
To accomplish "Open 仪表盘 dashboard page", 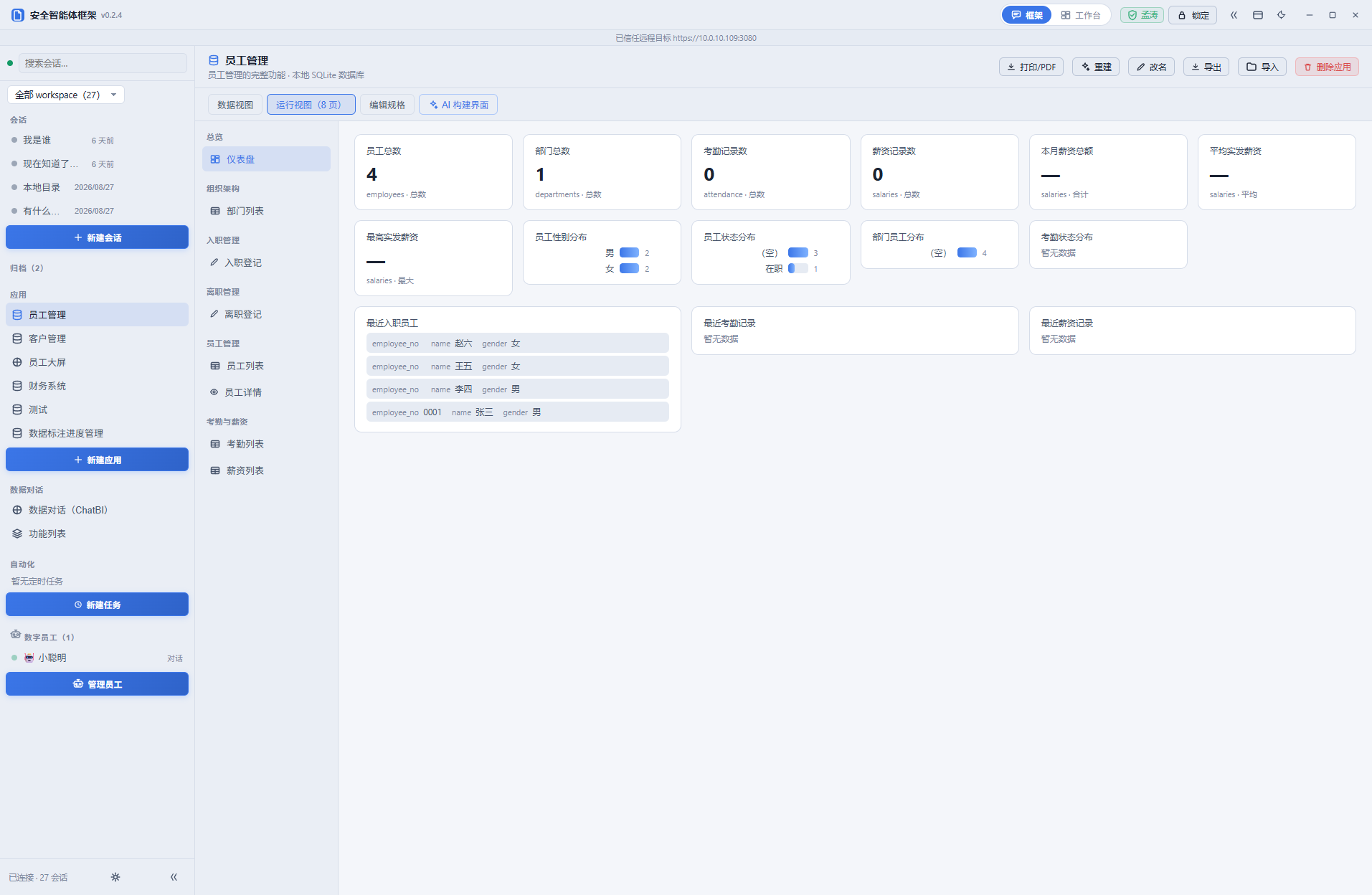I will [x=266, y=159].
